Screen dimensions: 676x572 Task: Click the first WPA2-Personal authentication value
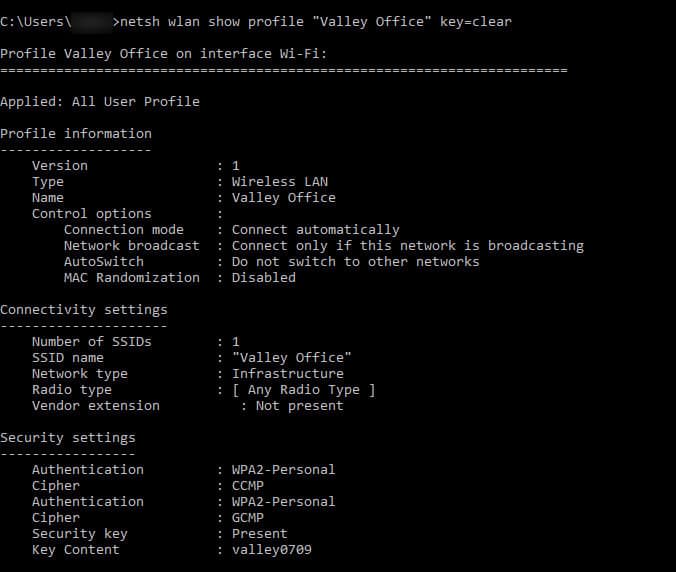pos(283,469)
